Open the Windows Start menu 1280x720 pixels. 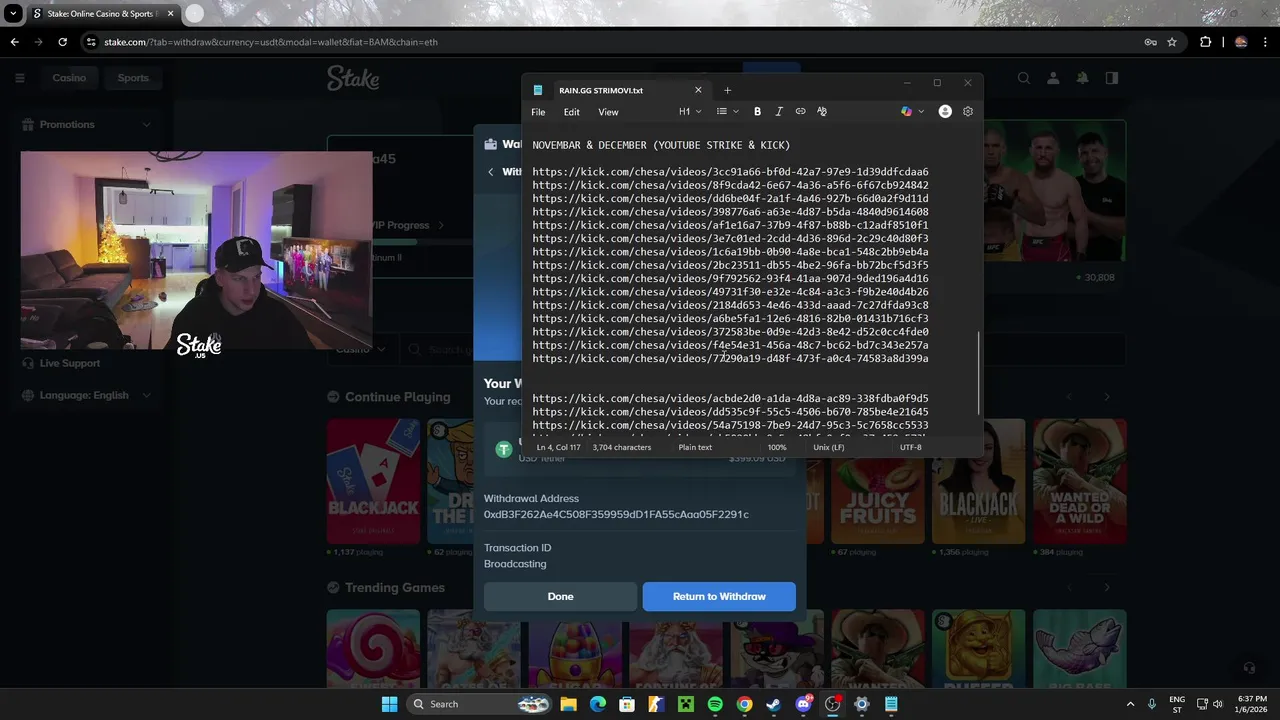pos(389,704)
